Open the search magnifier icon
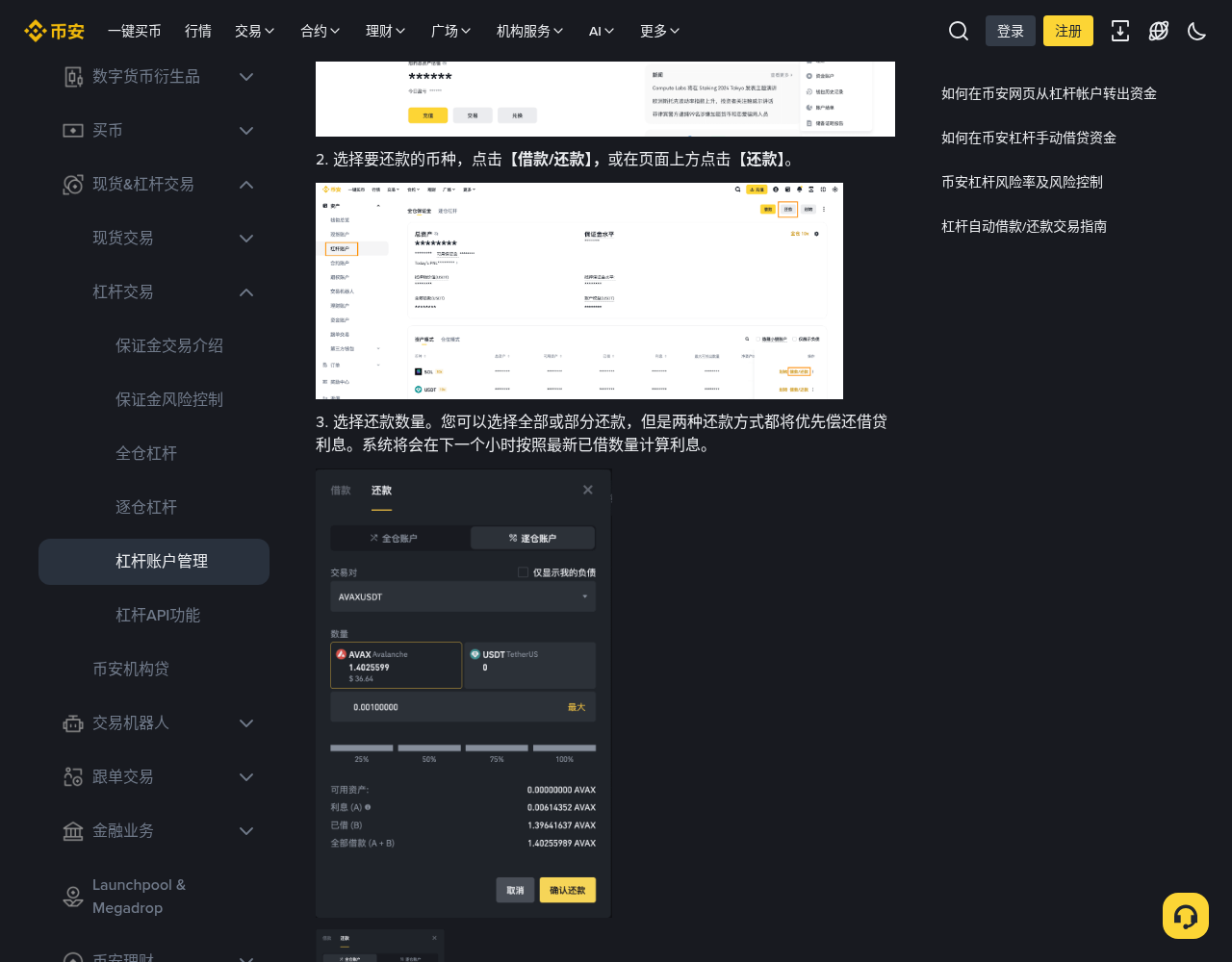The height and width of the screenshot is (962, 1232). [x=959, y=31]
